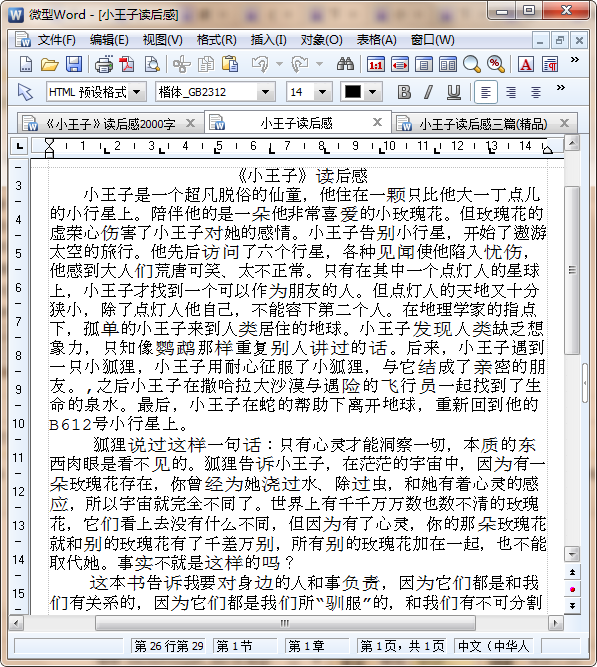Open the zoom percentage tool icon

click(496, 64)
